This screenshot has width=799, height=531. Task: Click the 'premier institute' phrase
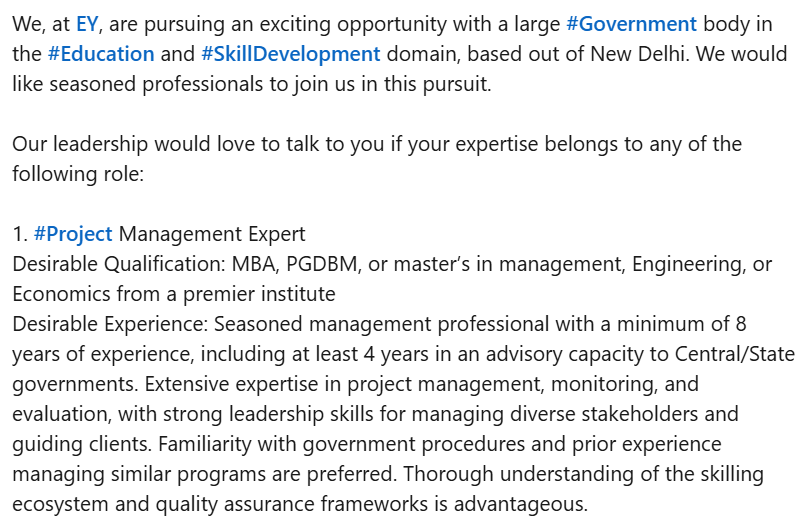[x=259, y=295]
